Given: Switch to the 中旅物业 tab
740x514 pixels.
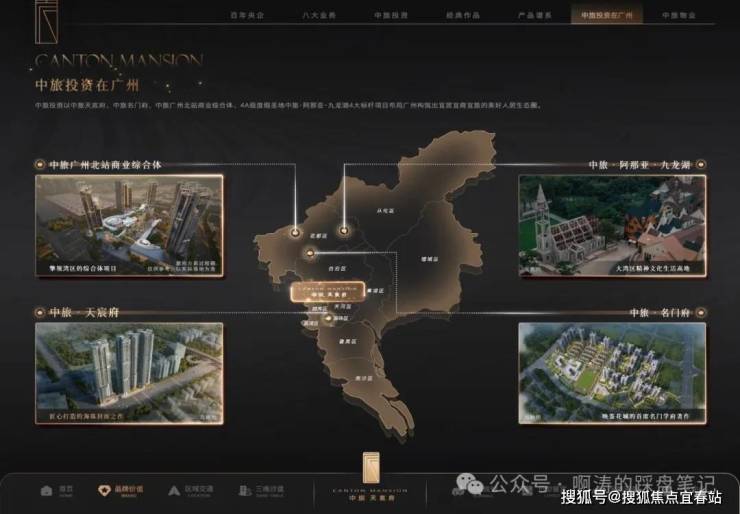Looking at the screenshot, I should pos(679,15).
